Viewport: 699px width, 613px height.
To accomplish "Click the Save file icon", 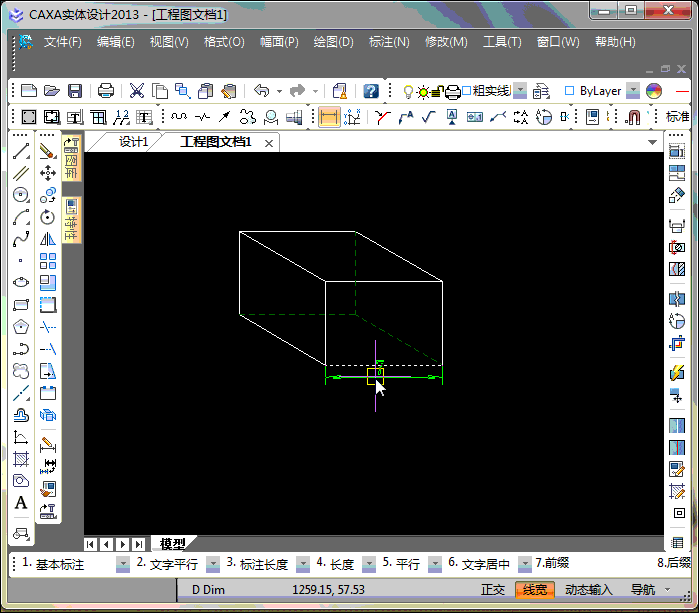I will [x=74, y=91].
